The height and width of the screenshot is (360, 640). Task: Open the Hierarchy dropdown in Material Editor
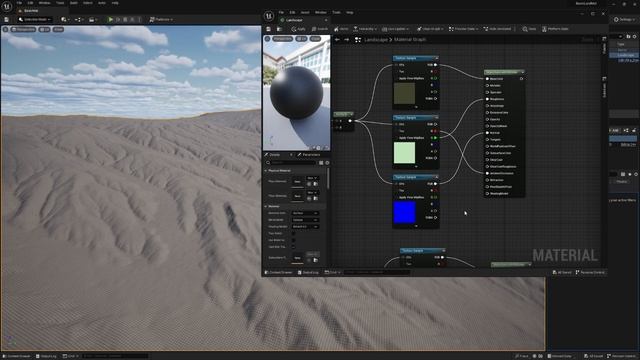365,29
